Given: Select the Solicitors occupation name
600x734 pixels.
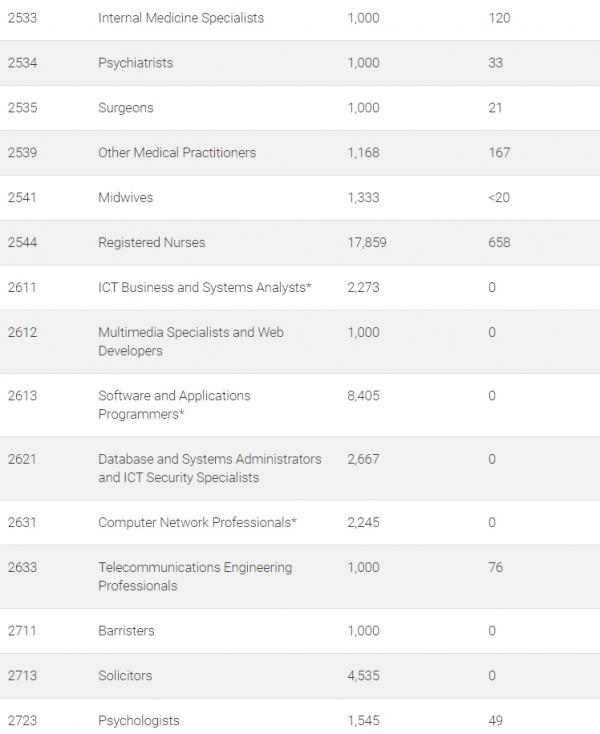Looking at the screenshot, I should [x=125, y=676].
